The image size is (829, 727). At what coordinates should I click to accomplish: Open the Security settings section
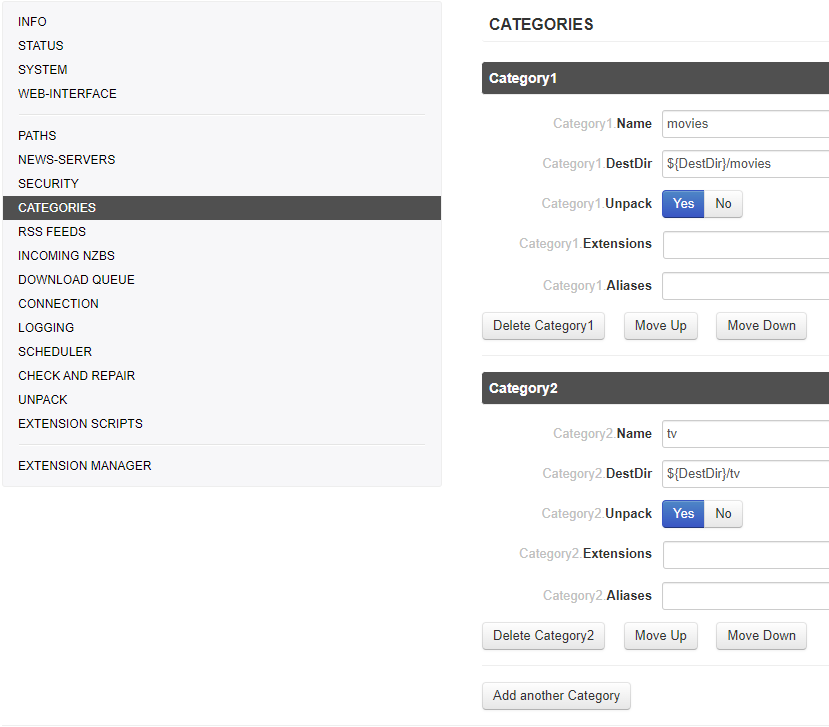pyautogui.click(x=48, y=184)
